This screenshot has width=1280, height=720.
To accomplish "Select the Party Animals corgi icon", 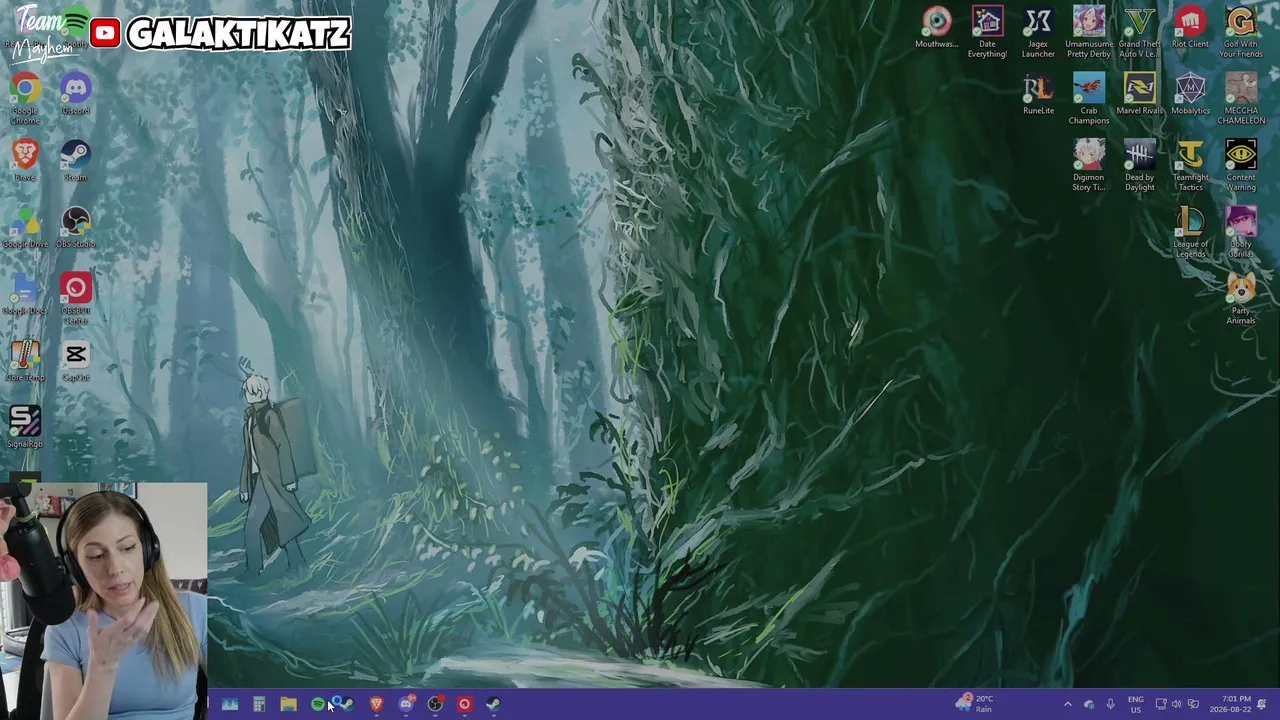I will (x=1241, y=300).
